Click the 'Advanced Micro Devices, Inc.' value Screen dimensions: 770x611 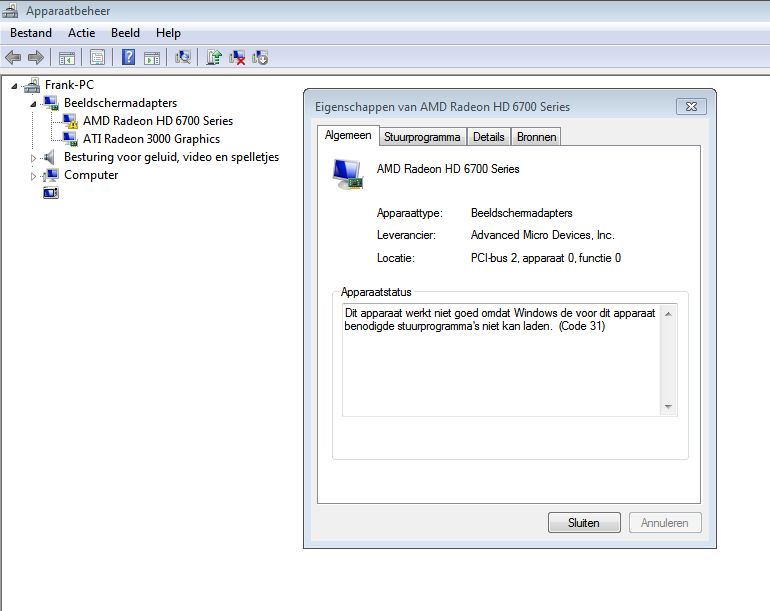point(543,235)
